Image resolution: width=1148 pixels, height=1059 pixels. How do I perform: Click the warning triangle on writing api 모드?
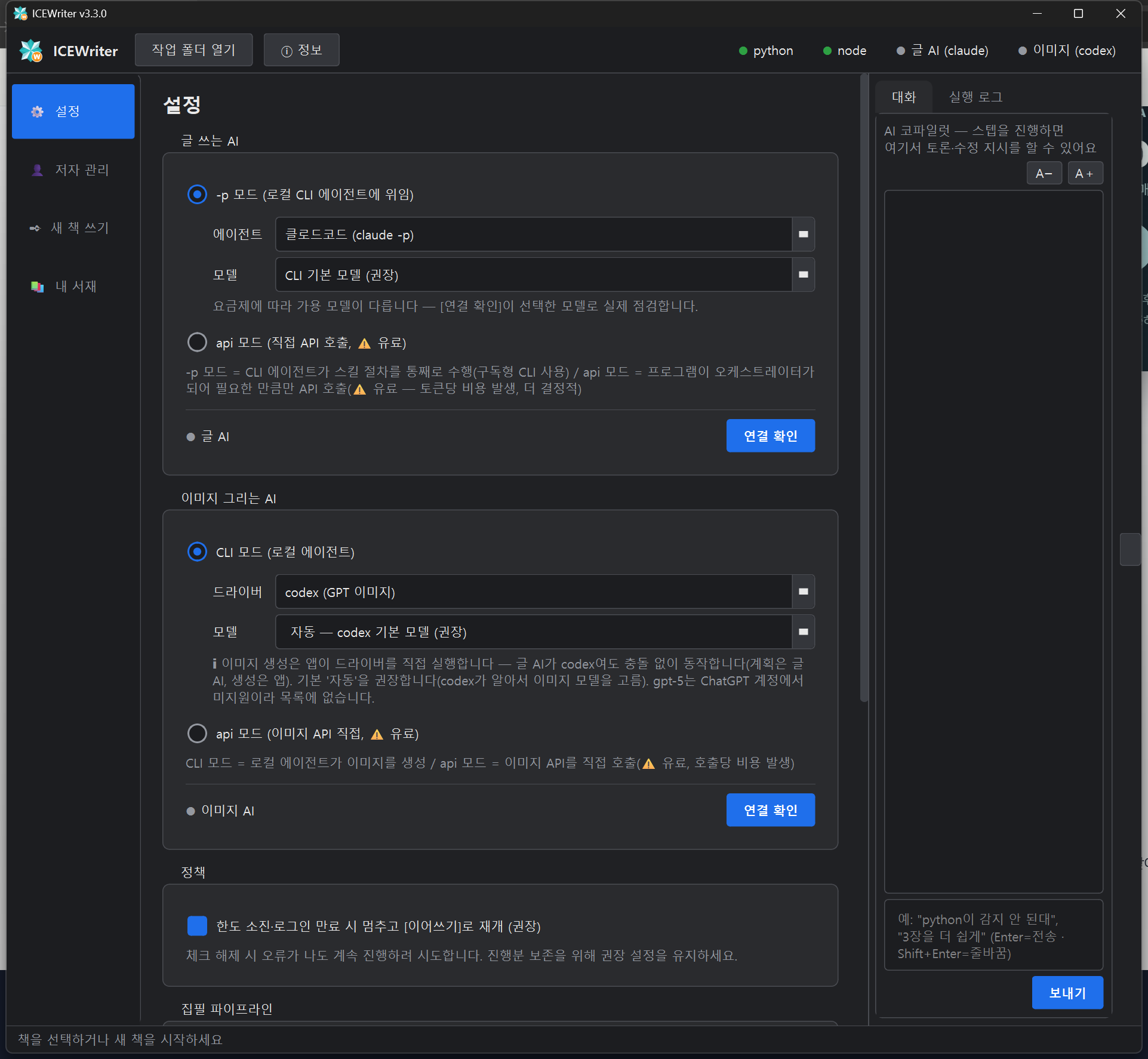tap(364, 343)
